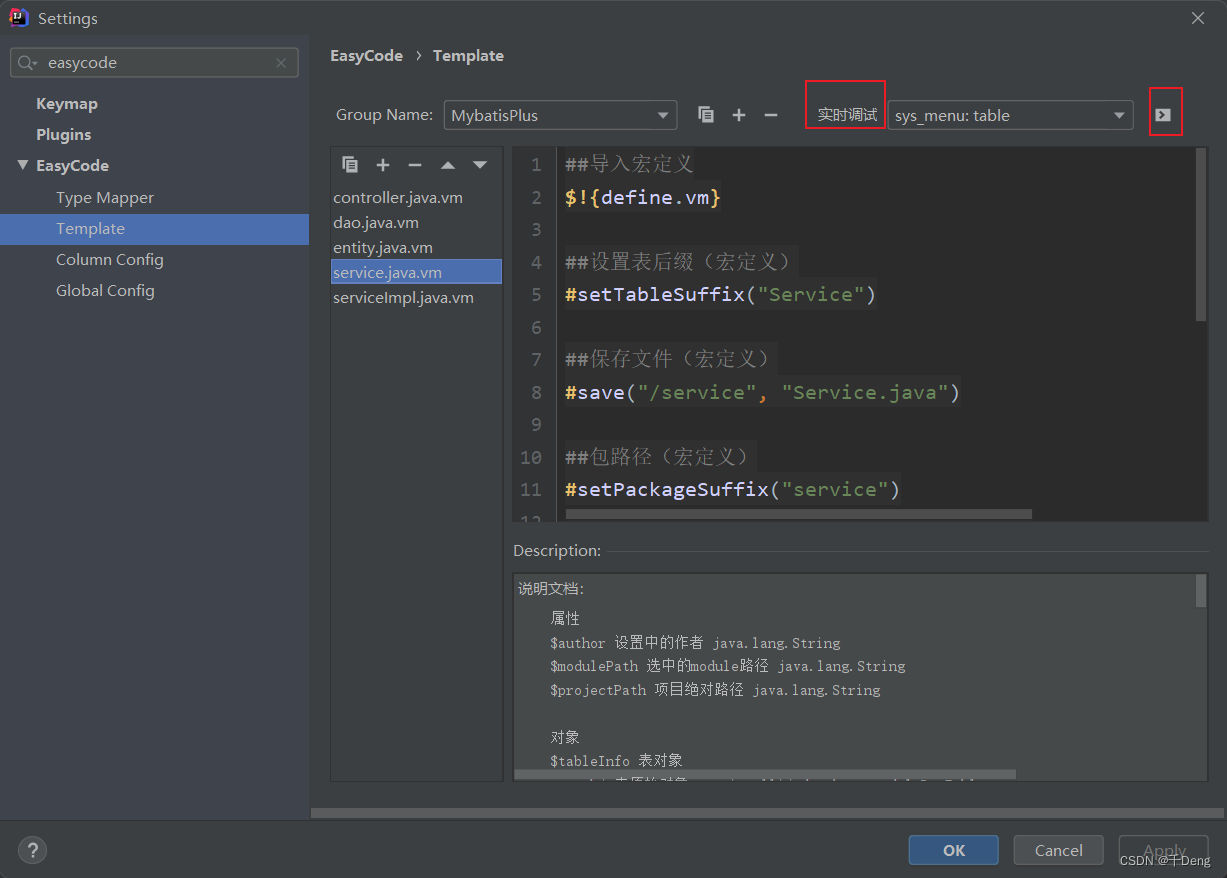Close the Settings dialog window
Image resolution: width=1227 pixels, height=878 pixels.
pos(1198,18)
